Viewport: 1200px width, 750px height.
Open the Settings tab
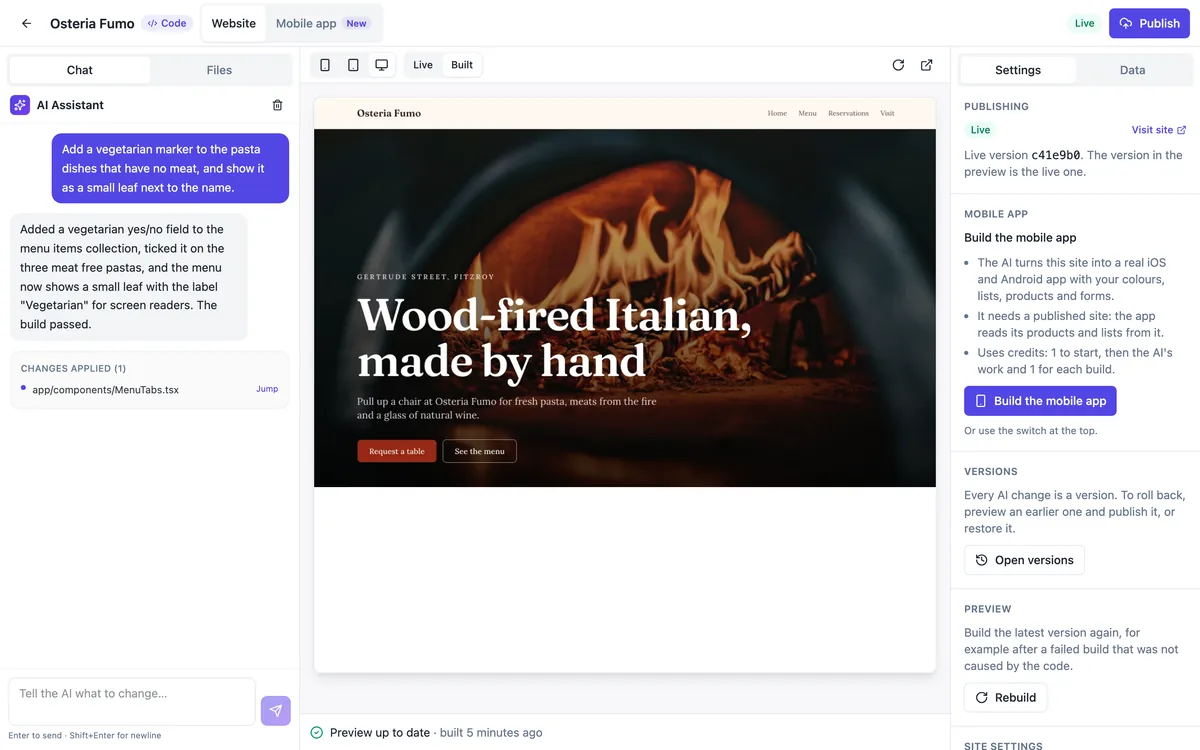pos(1018,70)
